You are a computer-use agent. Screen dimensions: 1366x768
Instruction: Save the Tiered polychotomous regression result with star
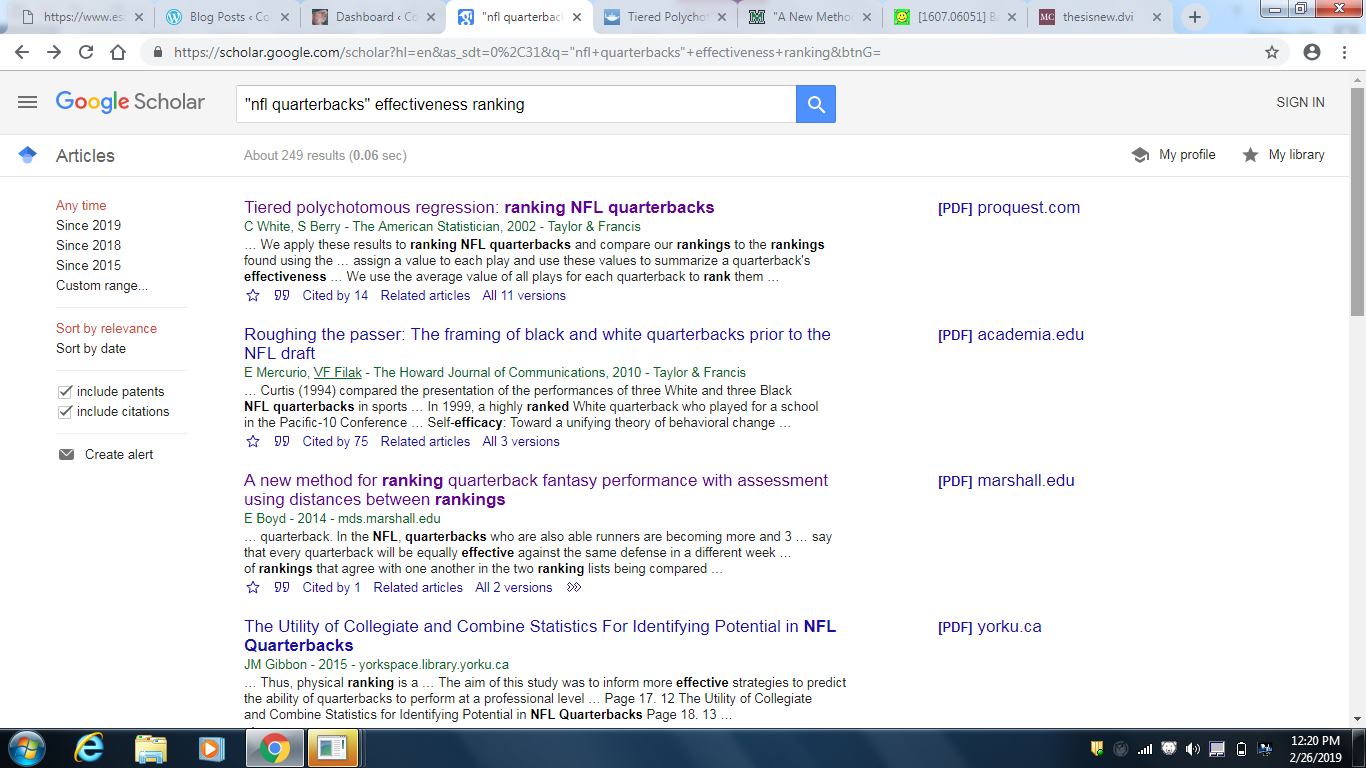point(253,296)
